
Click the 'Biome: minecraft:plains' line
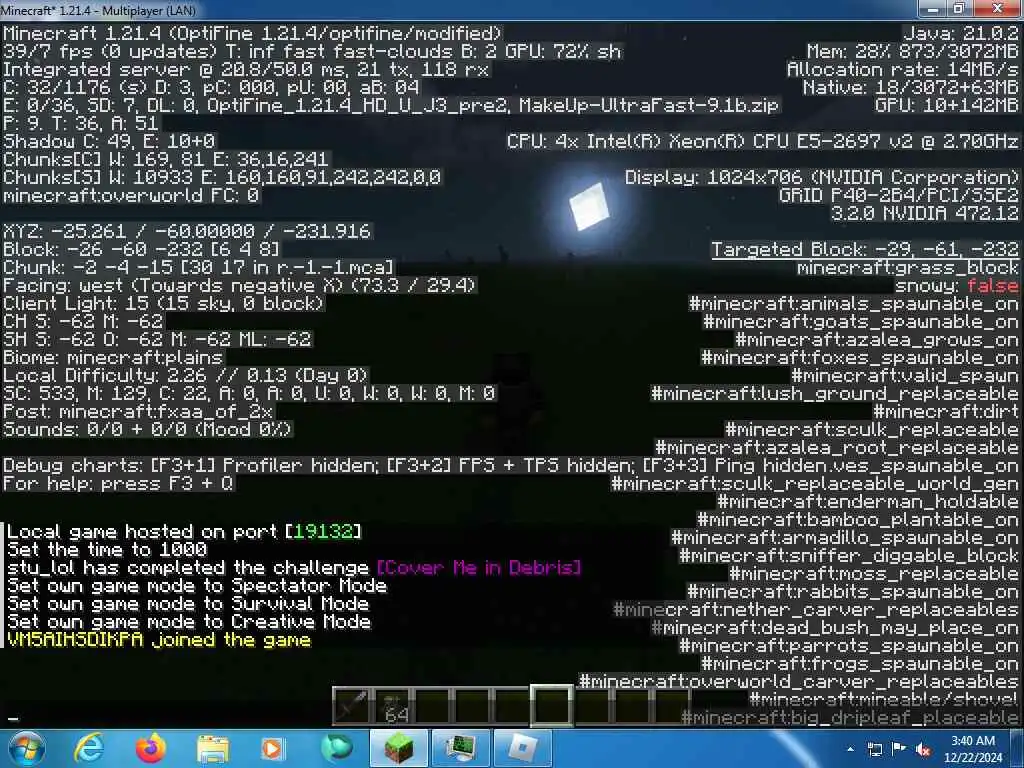click(x=114, y=358)
